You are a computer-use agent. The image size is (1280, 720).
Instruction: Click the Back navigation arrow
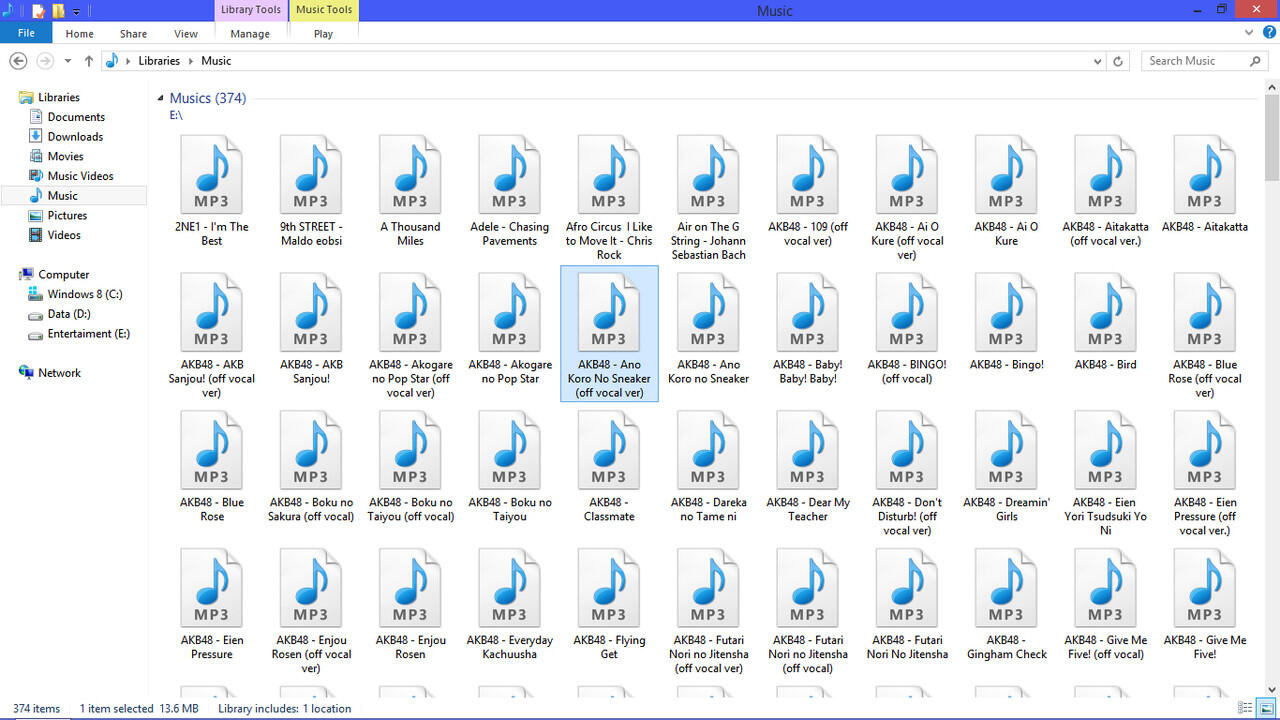pos(18,61)
